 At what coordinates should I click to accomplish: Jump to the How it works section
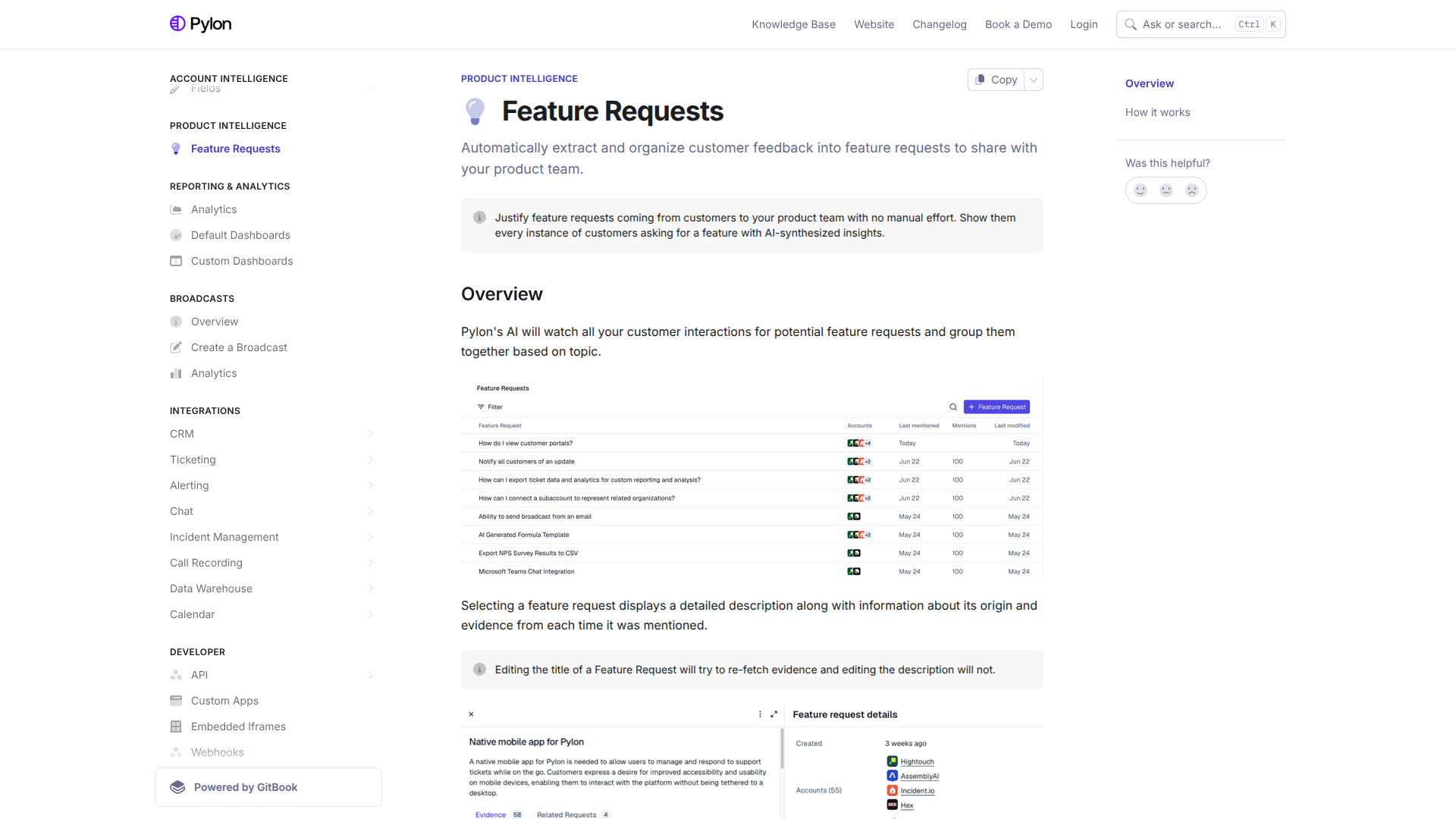[x=1157, y=112]
